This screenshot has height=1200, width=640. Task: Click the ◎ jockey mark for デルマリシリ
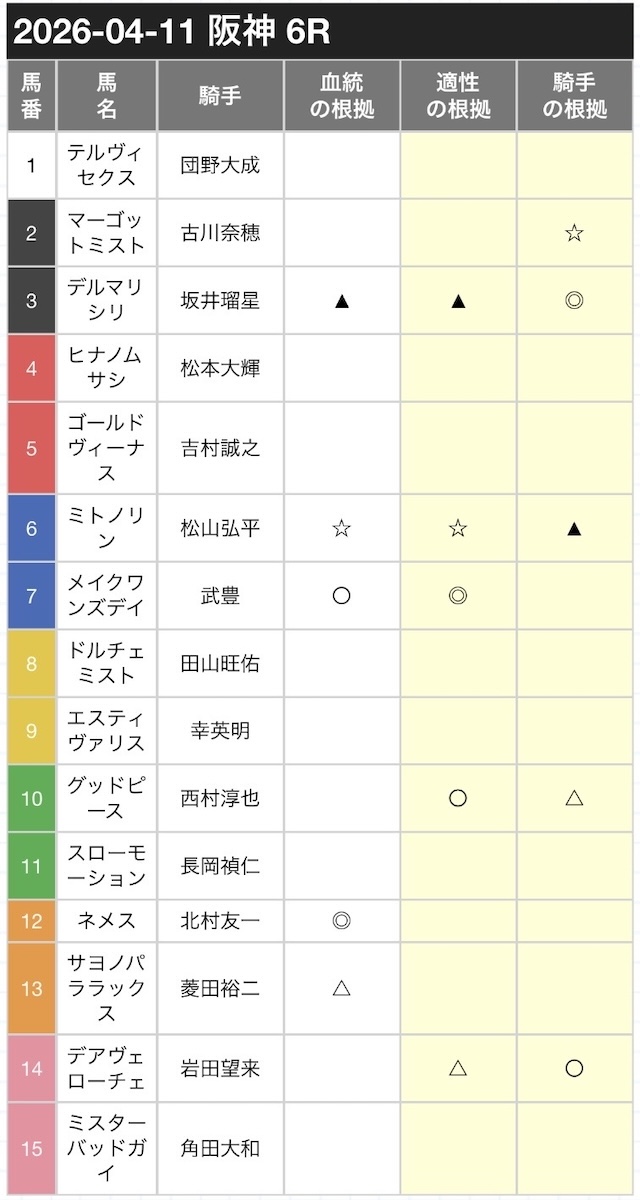click(574, 300)
